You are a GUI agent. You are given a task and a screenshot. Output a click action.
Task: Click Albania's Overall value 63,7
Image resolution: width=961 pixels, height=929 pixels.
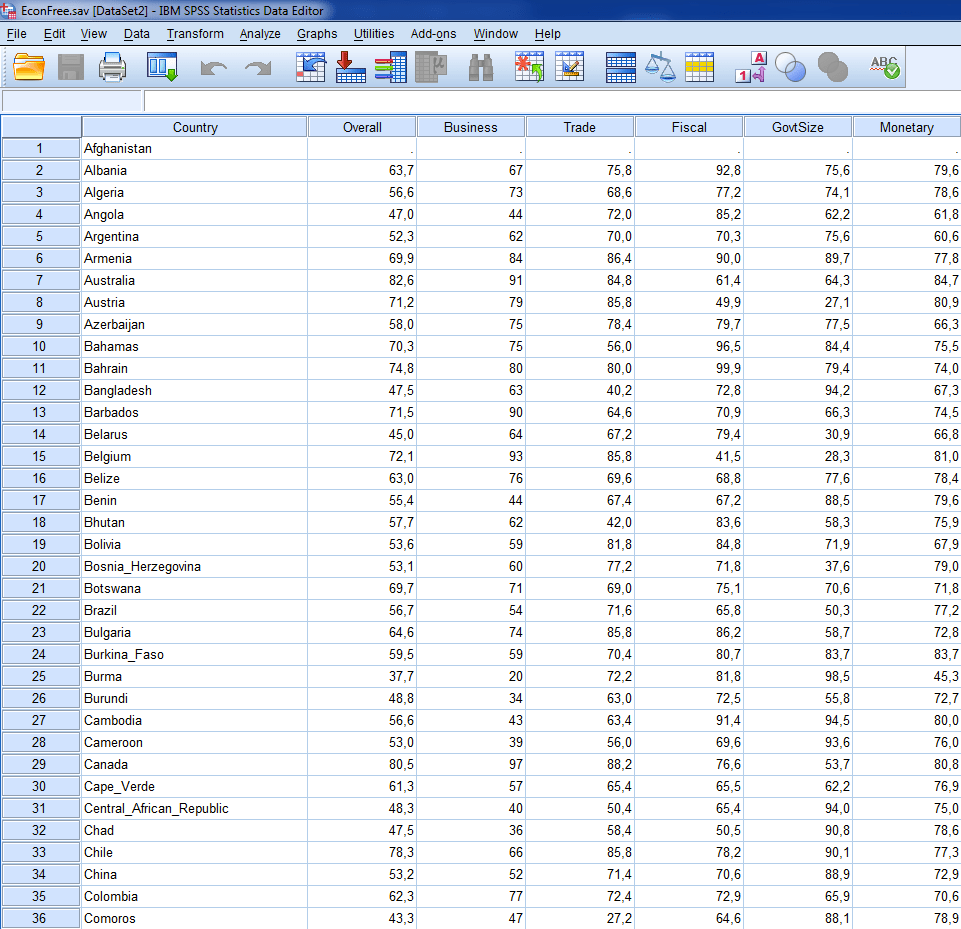[362, 170]
